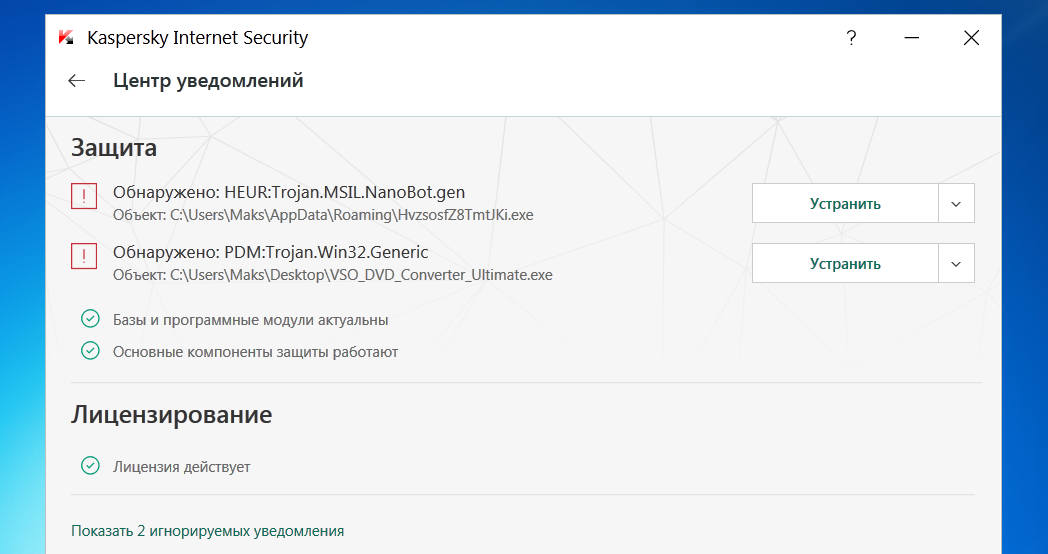Expand dropdown arrow for NanoBot threat actions
Screen dimensions: 1048x554
[x=956, y=203]
